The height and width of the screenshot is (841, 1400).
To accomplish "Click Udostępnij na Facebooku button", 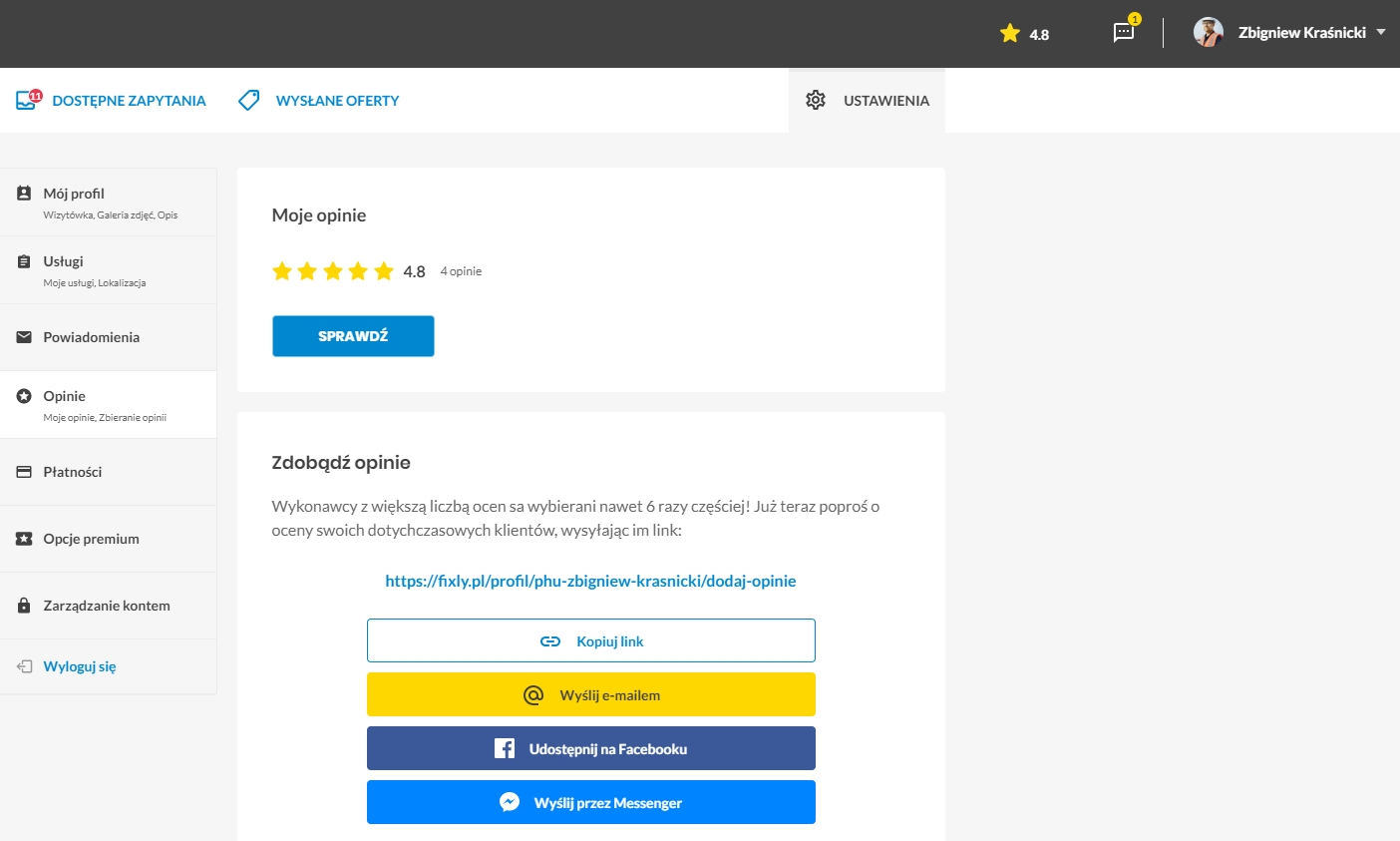I will pos(591,748).
